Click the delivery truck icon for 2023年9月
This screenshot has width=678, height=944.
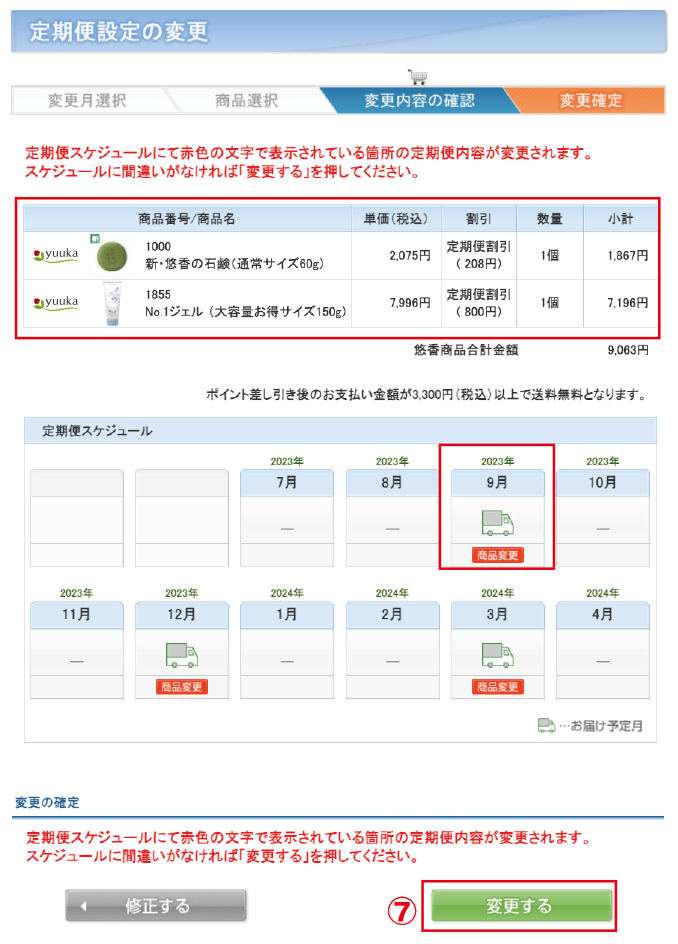point(497,523)
